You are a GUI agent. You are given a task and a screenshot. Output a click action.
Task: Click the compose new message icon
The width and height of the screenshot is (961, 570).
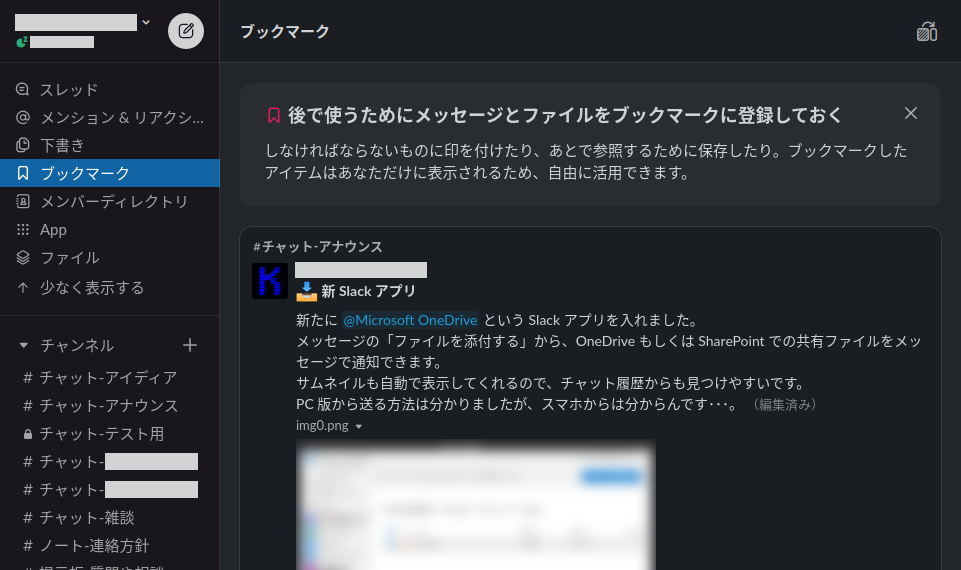186,31
